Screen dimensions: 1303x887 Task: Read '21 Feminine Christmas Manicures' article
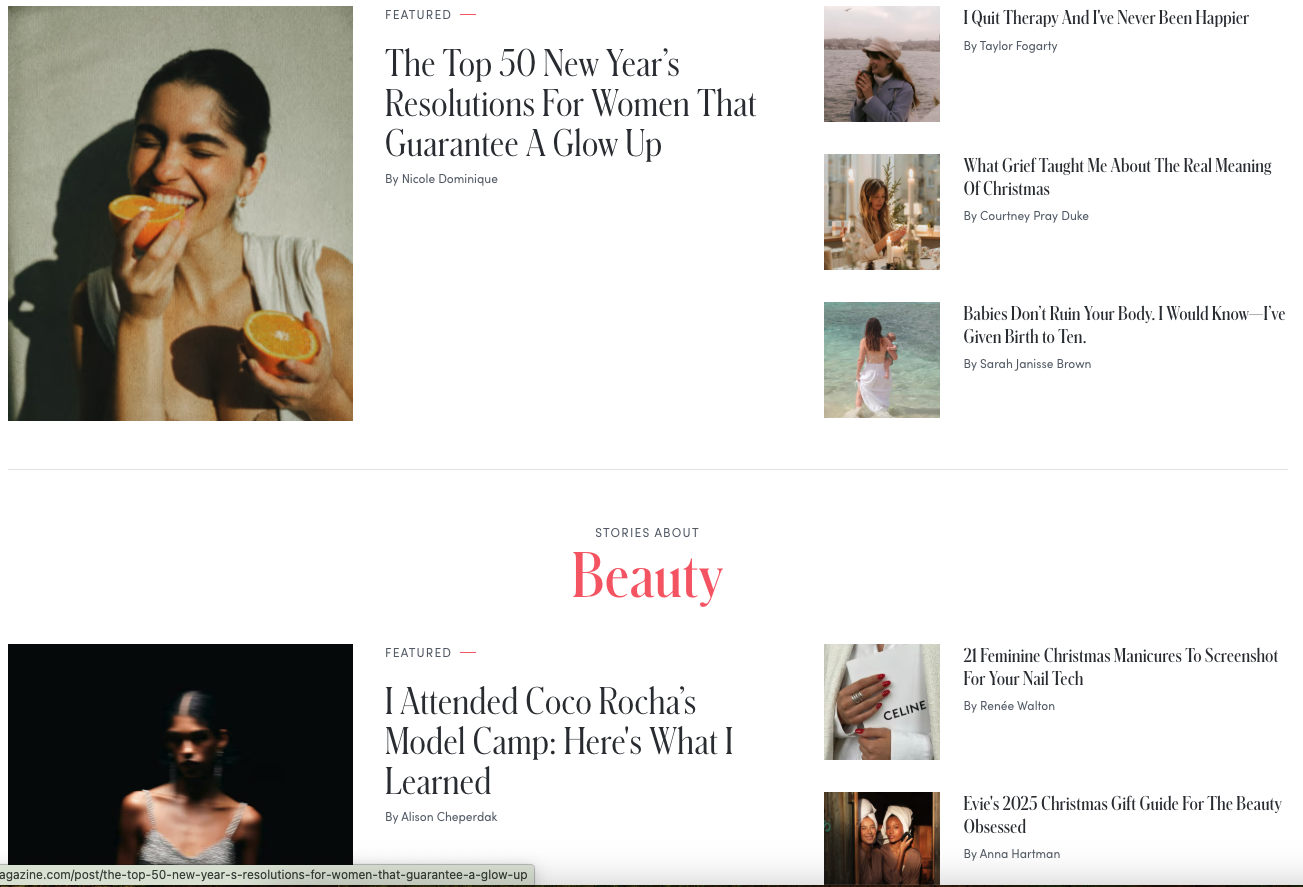pos(1121,667)
